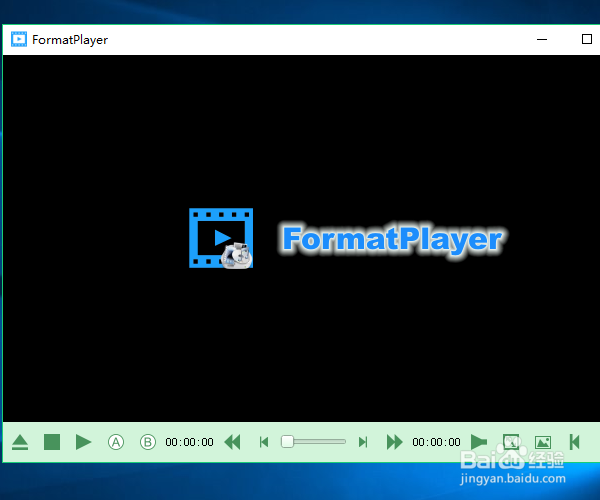Image resolution: width=600 pixels, height=500 pixels.
Task: Click the eject/open file button
Action: 20,442
